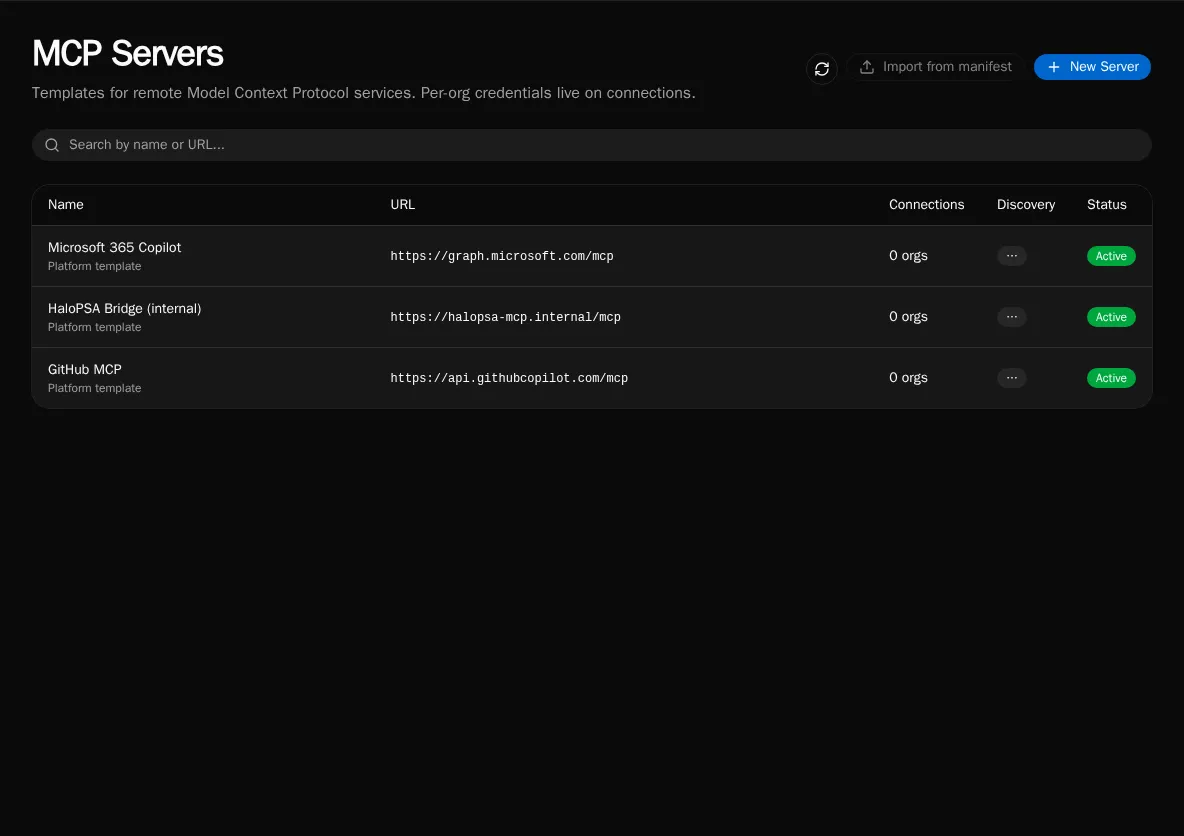Click the magnifier icon in search bar
The image size is (1184, 836).
(52, 145)
